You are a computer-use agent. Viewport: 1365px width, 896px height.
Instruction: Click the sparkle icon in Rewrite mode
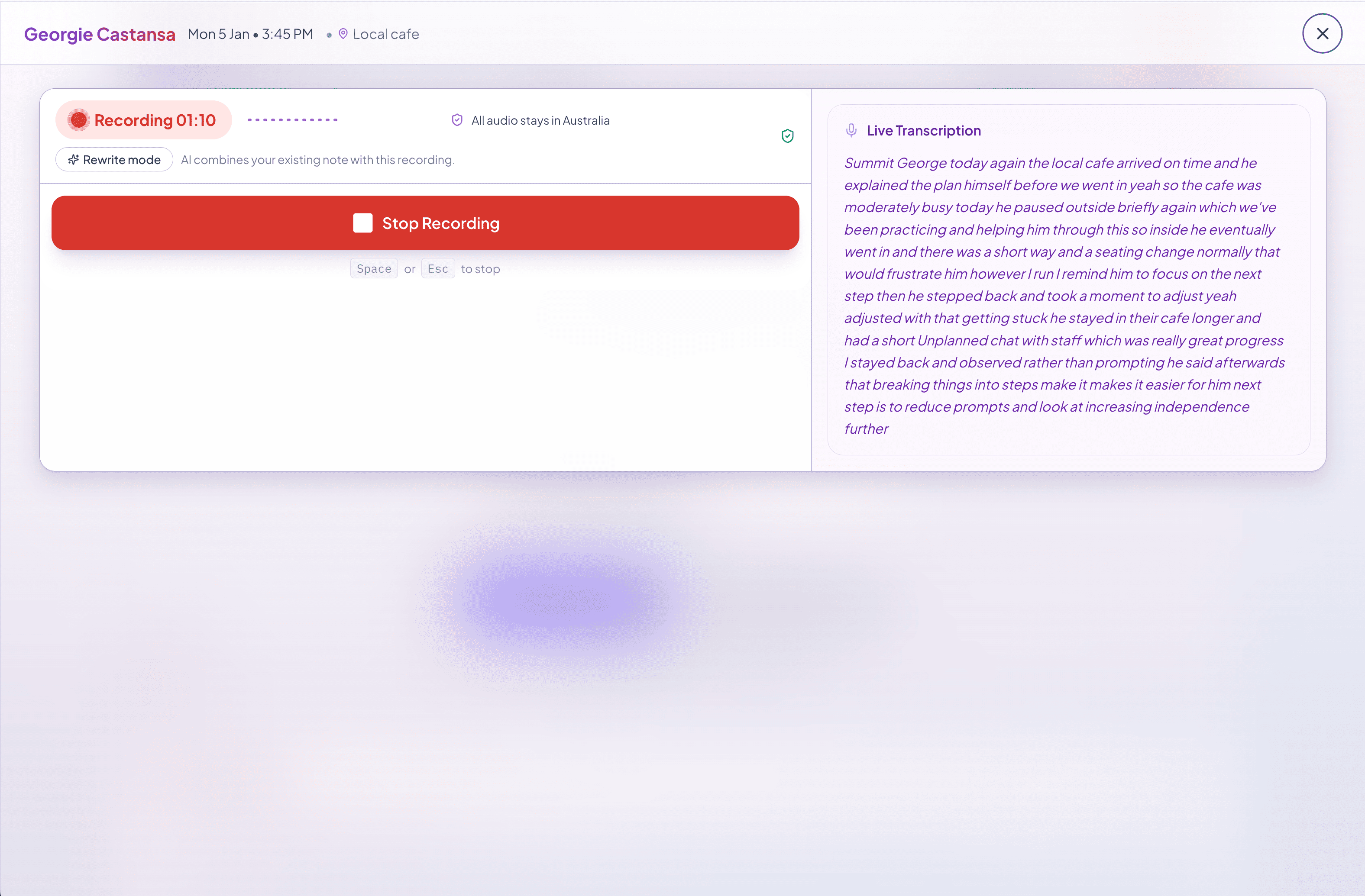click(x=74, y=159)
